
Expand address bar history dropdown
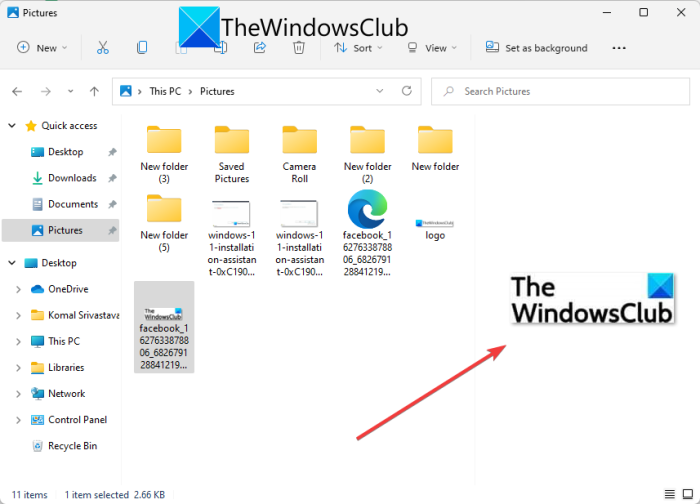coord(379,91)
